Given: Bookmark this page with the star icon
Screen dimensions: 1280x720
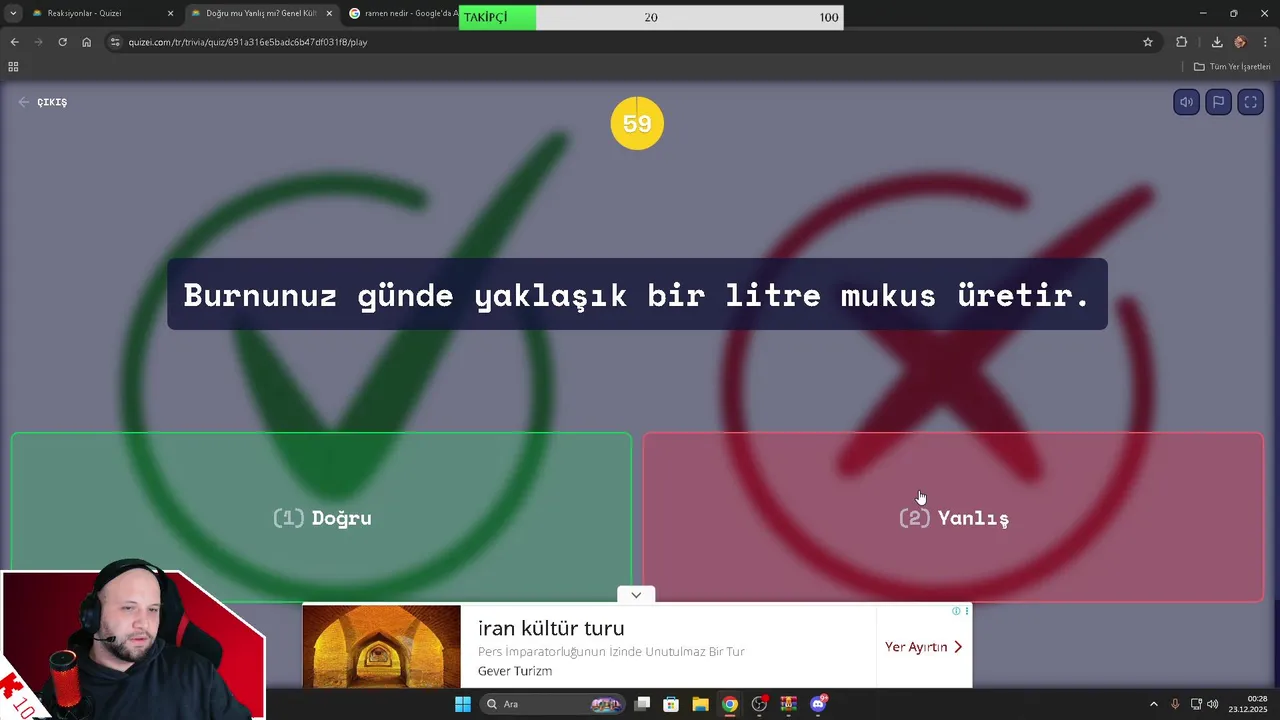Looking at the screenshot, I should tap(1148, 42).
